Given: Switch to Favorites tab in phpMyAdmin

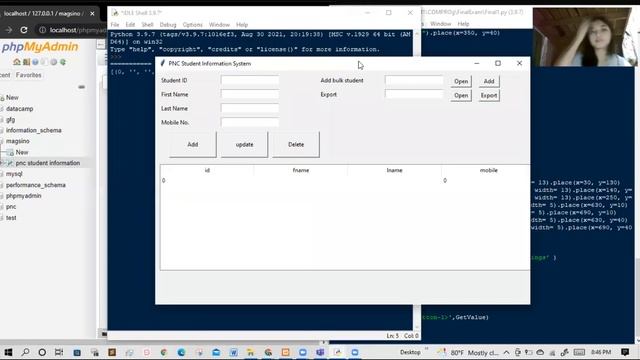Looking at the screenshot, I should 29,75.
